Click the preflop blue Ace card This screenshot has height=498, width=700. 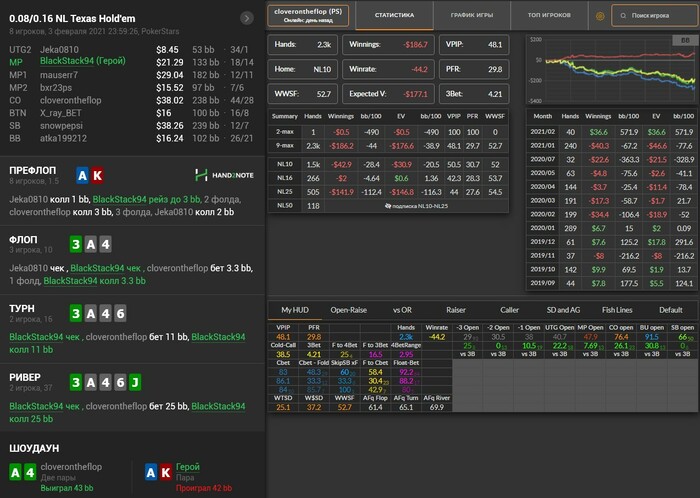[82, 175]
